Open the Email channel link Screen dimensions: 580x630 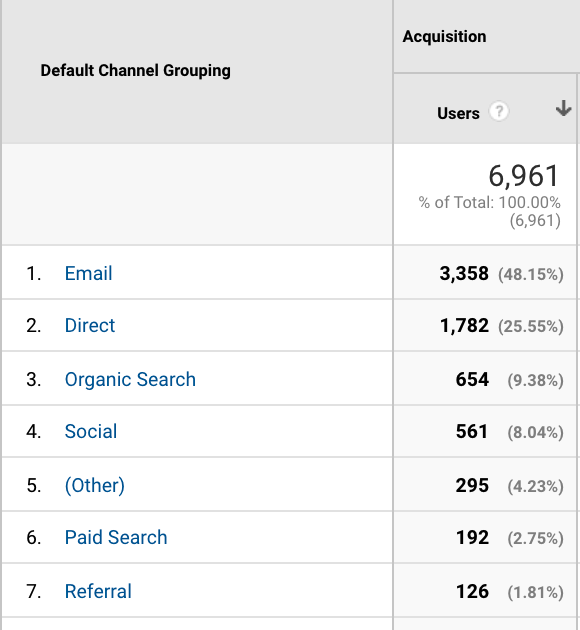(x=88, y=273)
